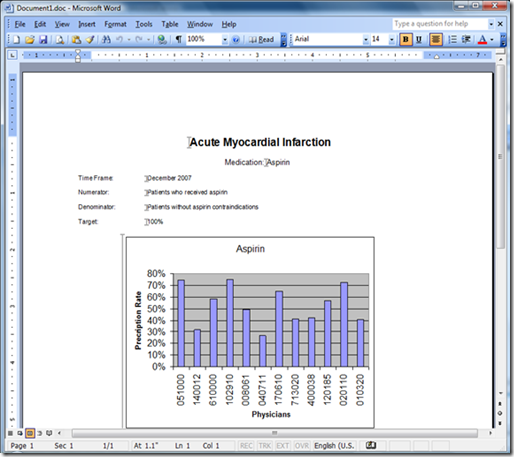Toggle Center alignment
514x457 pixels.
(x=435, y=40)
